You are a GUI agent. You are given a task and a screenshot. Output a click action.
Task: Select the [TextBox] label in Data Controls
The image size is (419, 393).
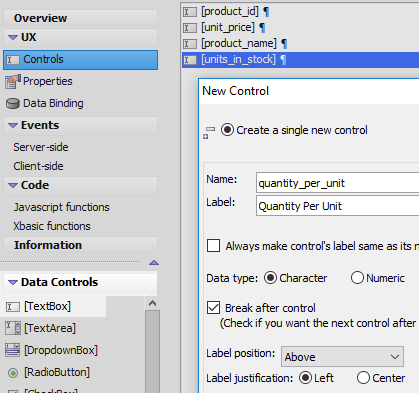coord(48,306)
